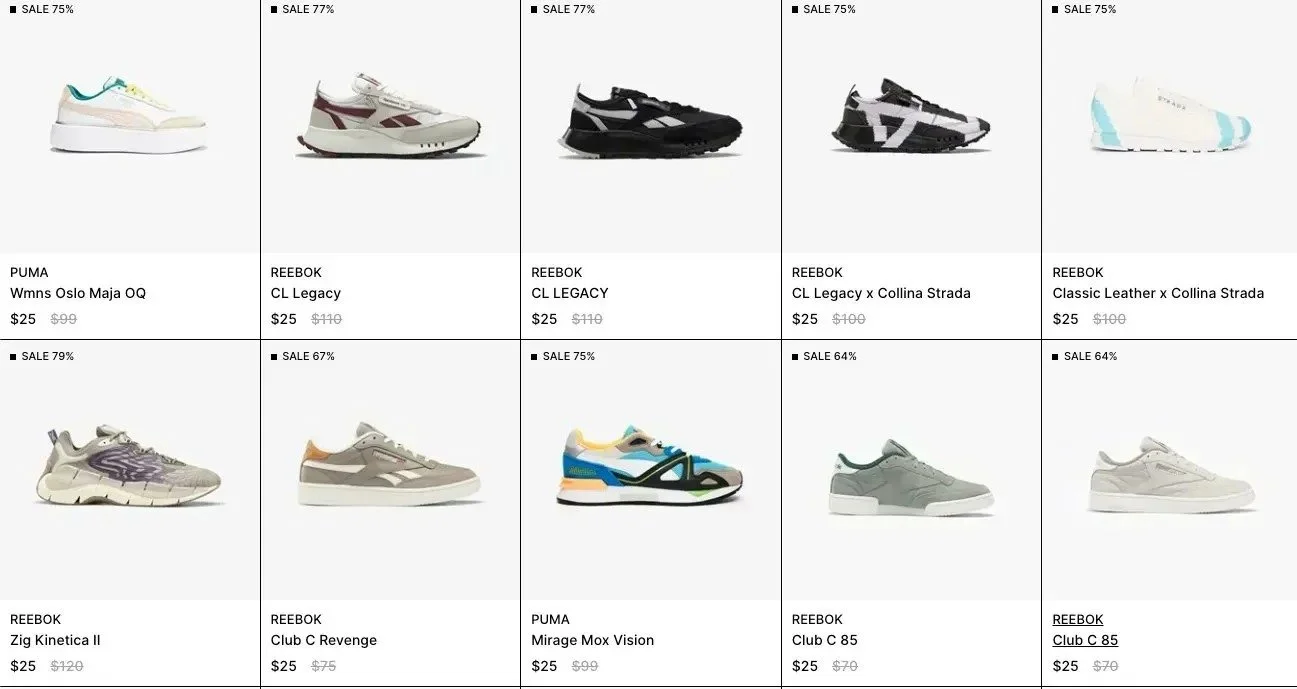Open the CL Legacy x Collina Strada image
The image size is (1297, 689).
point(911,115)
